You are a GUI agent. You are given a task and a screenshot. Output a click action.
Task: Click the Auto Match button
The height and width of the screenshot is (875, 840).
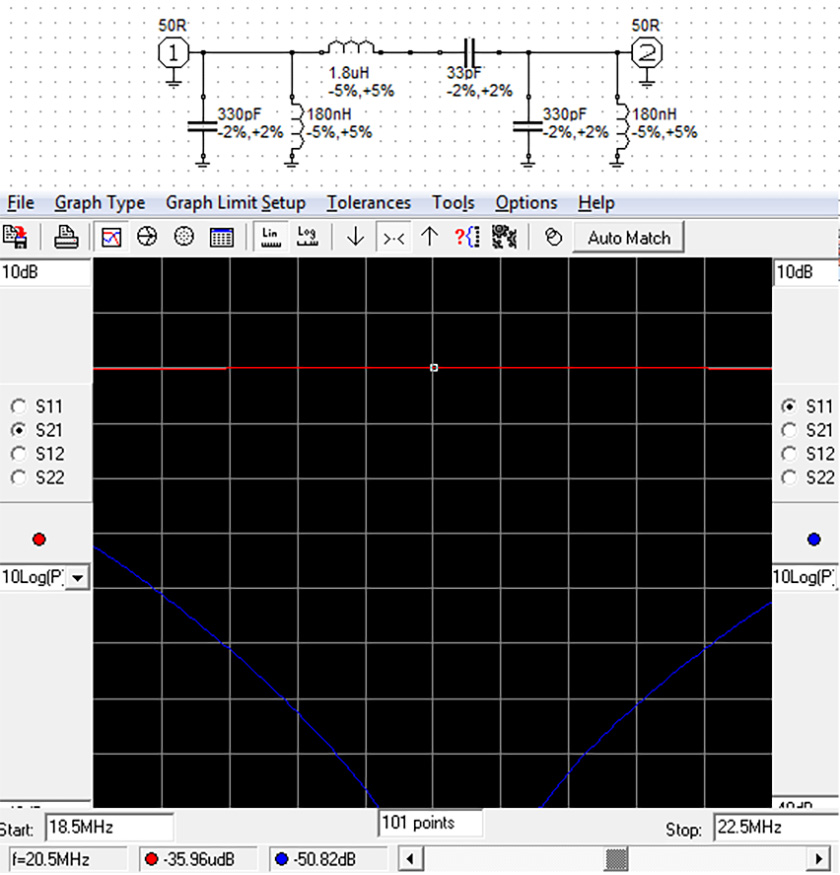[628, 238]
